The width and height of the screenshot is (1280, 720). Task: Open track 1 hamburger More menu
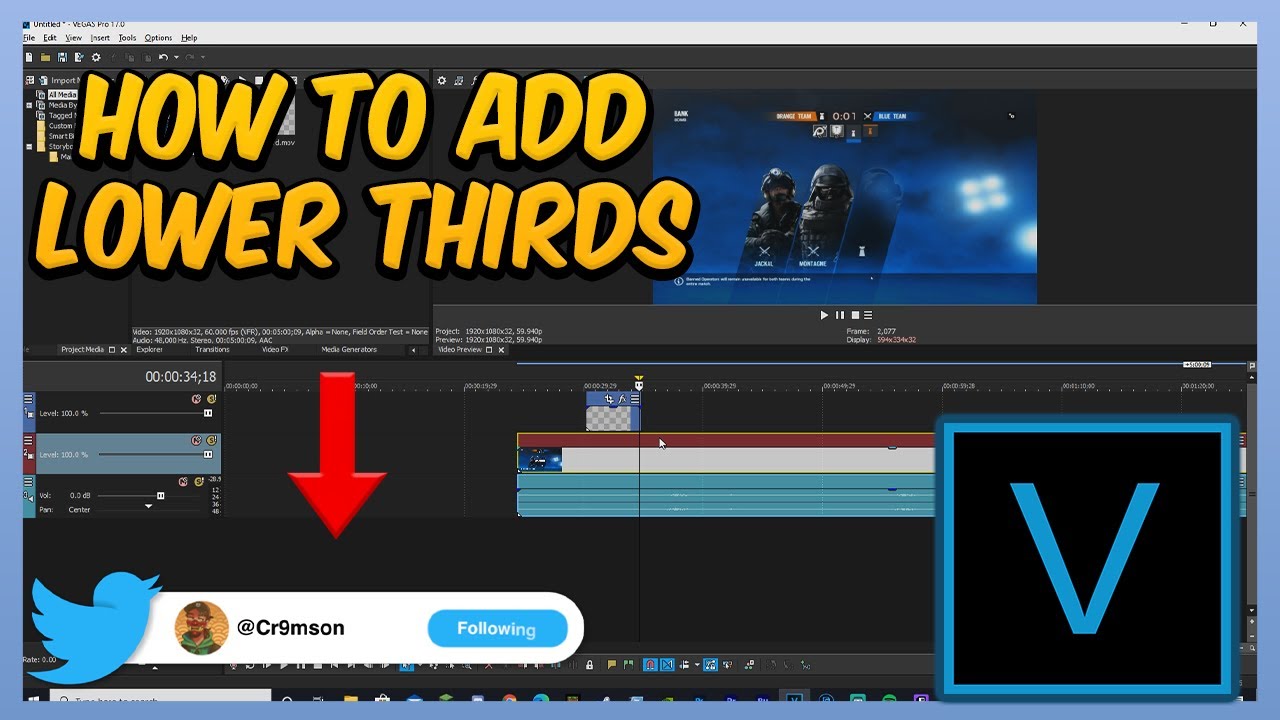click(x=28, y=399)
